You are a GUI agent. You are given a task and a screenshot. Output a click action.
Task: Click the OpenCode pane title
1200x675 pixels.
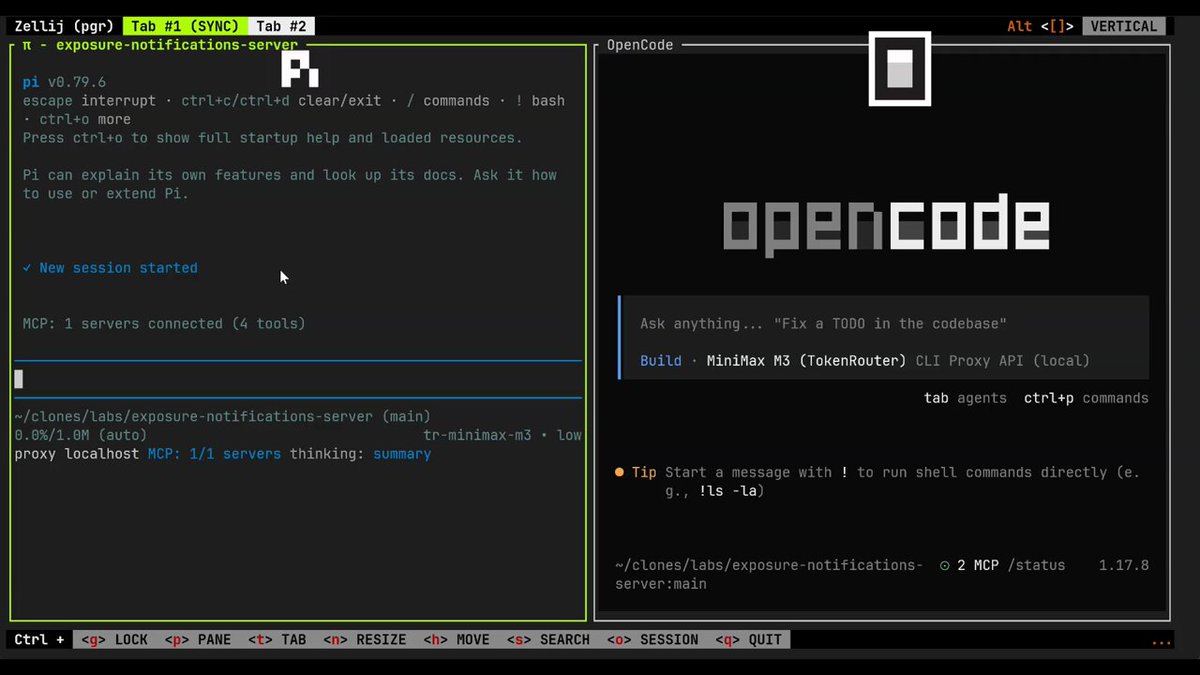click(x=640, y=45)
